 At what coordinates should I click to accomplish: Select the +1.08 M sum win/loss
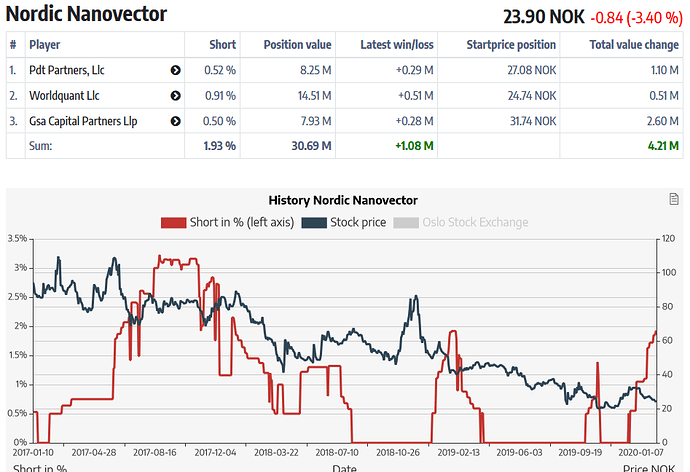click(x=415, y=146)
